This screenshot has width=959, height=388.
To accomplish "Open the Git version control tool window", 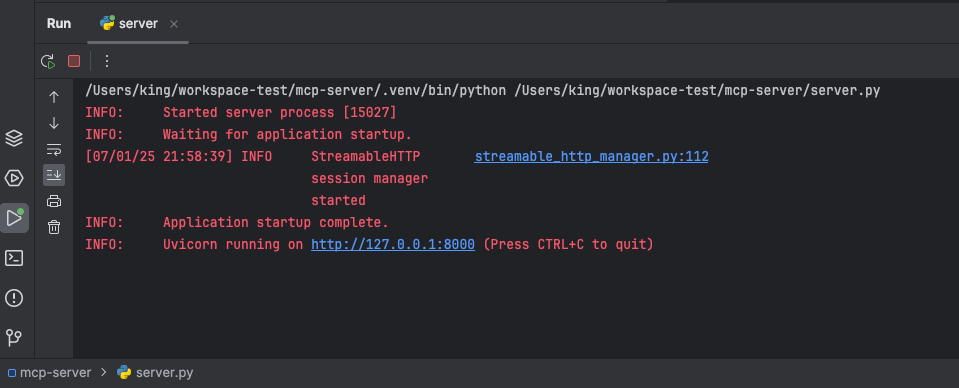I will tap(14, 337).
